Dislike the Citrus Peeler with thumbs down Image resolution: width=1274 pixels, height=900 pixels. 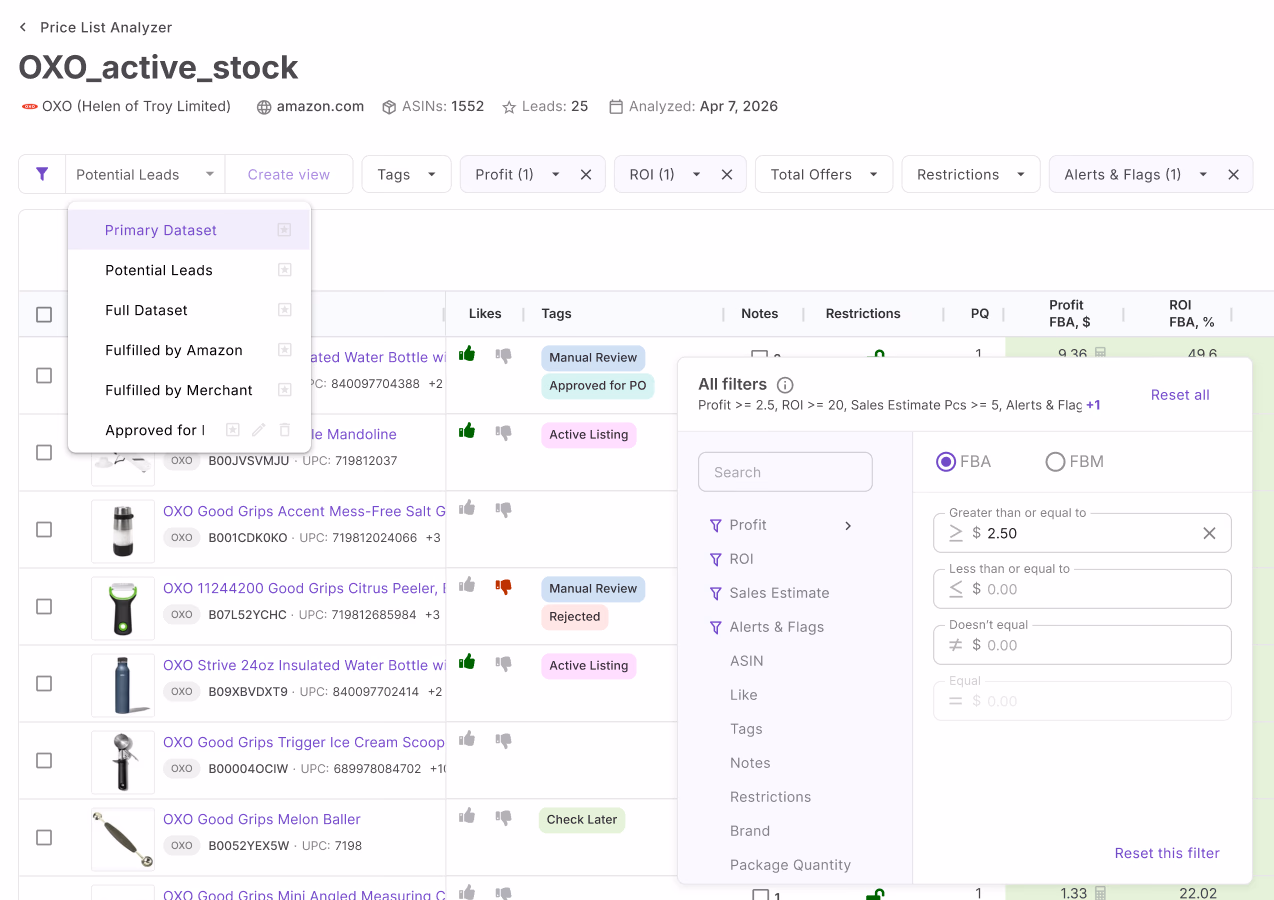[x=504, y=586]
